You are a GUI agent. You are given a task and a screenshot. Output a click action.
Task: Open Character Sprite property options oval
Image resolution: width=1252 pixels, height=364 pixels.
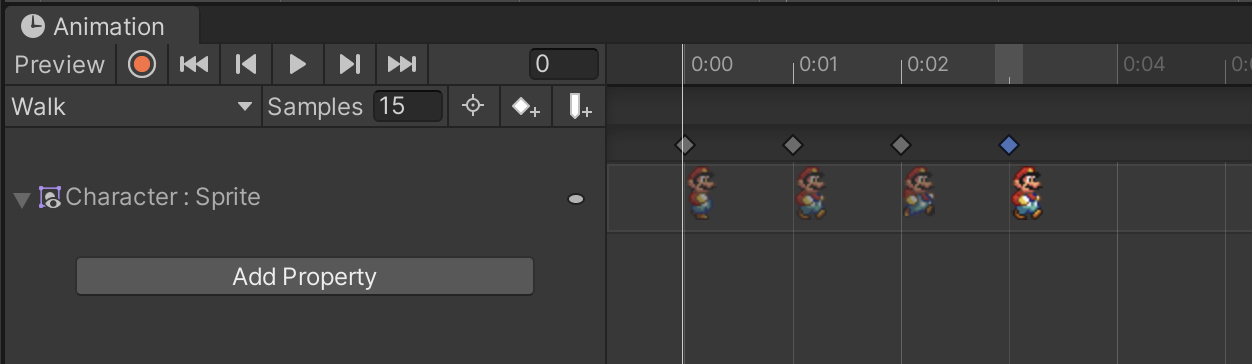click(x=576, y=199)
